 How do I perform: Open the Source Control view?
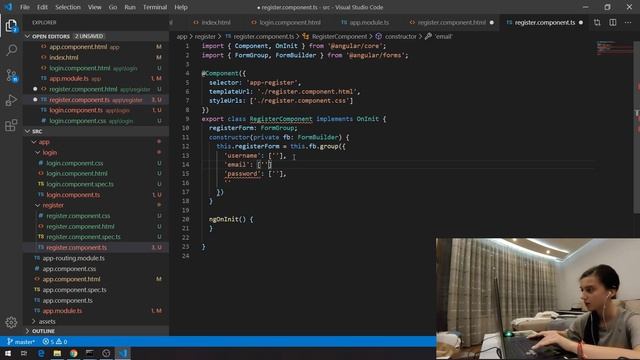pos(11,76)
